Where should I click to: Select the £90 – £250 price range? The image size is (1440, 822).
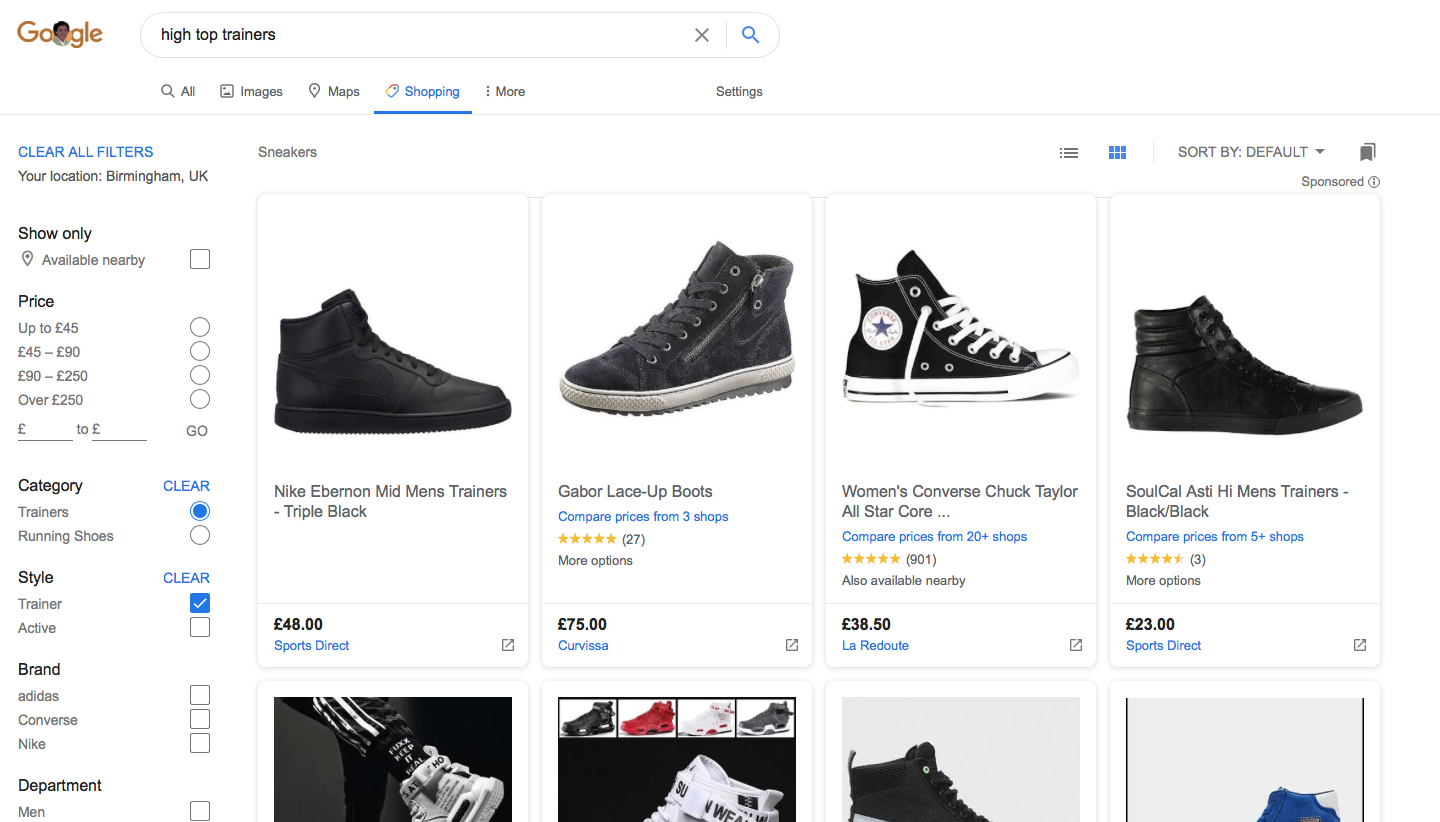tap(200, 375)
